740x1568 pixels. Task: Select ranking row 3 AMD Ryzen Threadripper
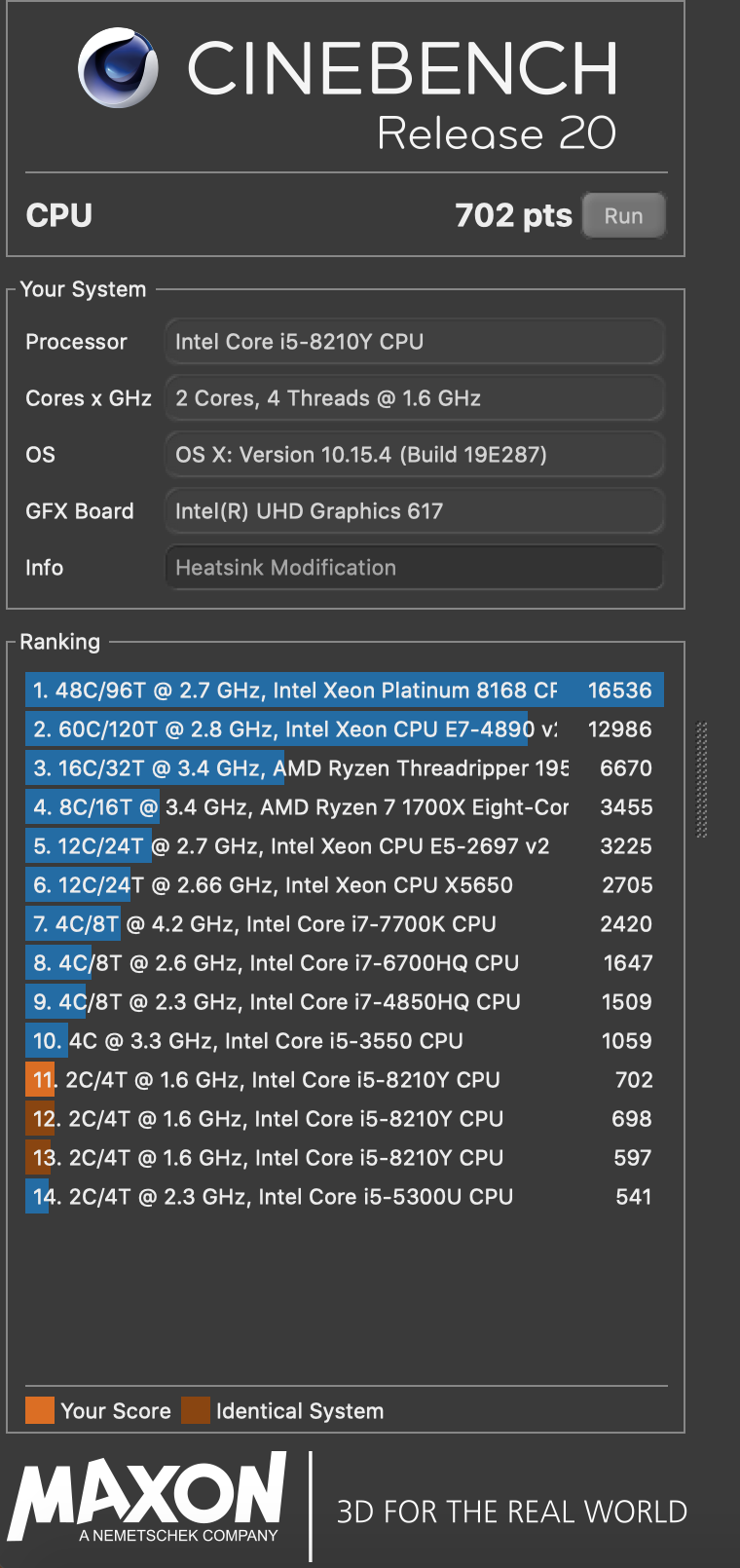tap(345, 768)
